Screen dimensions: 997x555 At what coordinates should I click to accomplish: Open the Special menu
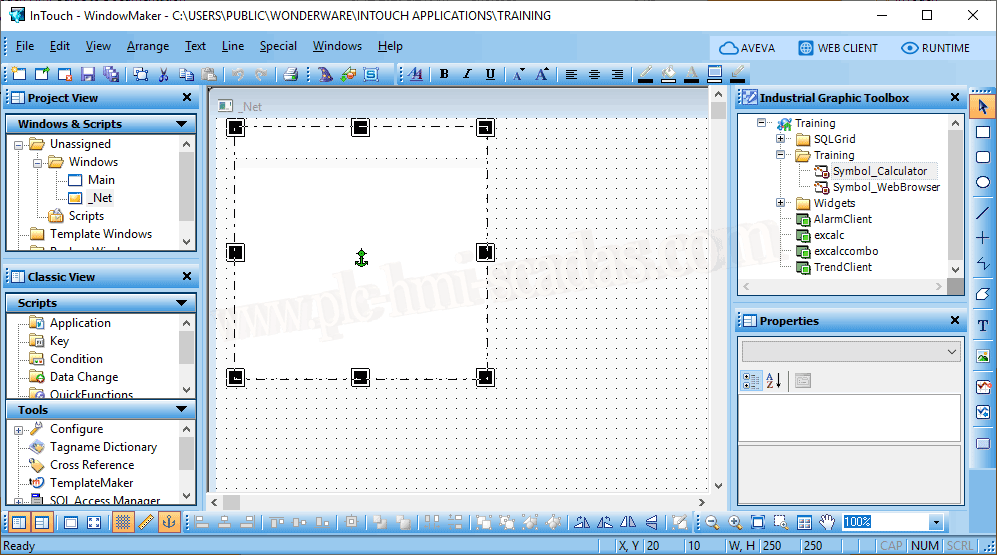click(x=278, y=46)
